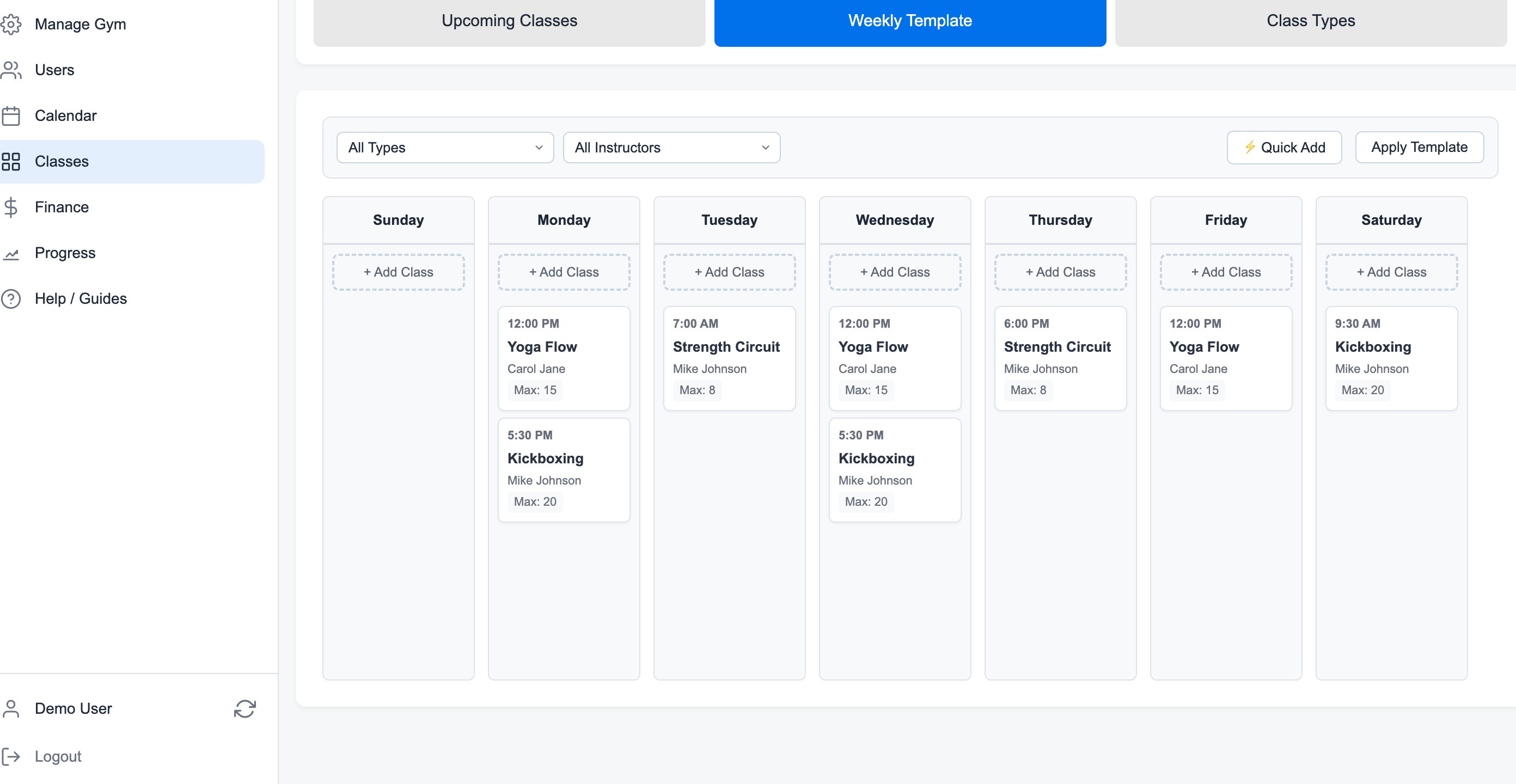Click the Logout arrow icon

[x=10, y=756]
